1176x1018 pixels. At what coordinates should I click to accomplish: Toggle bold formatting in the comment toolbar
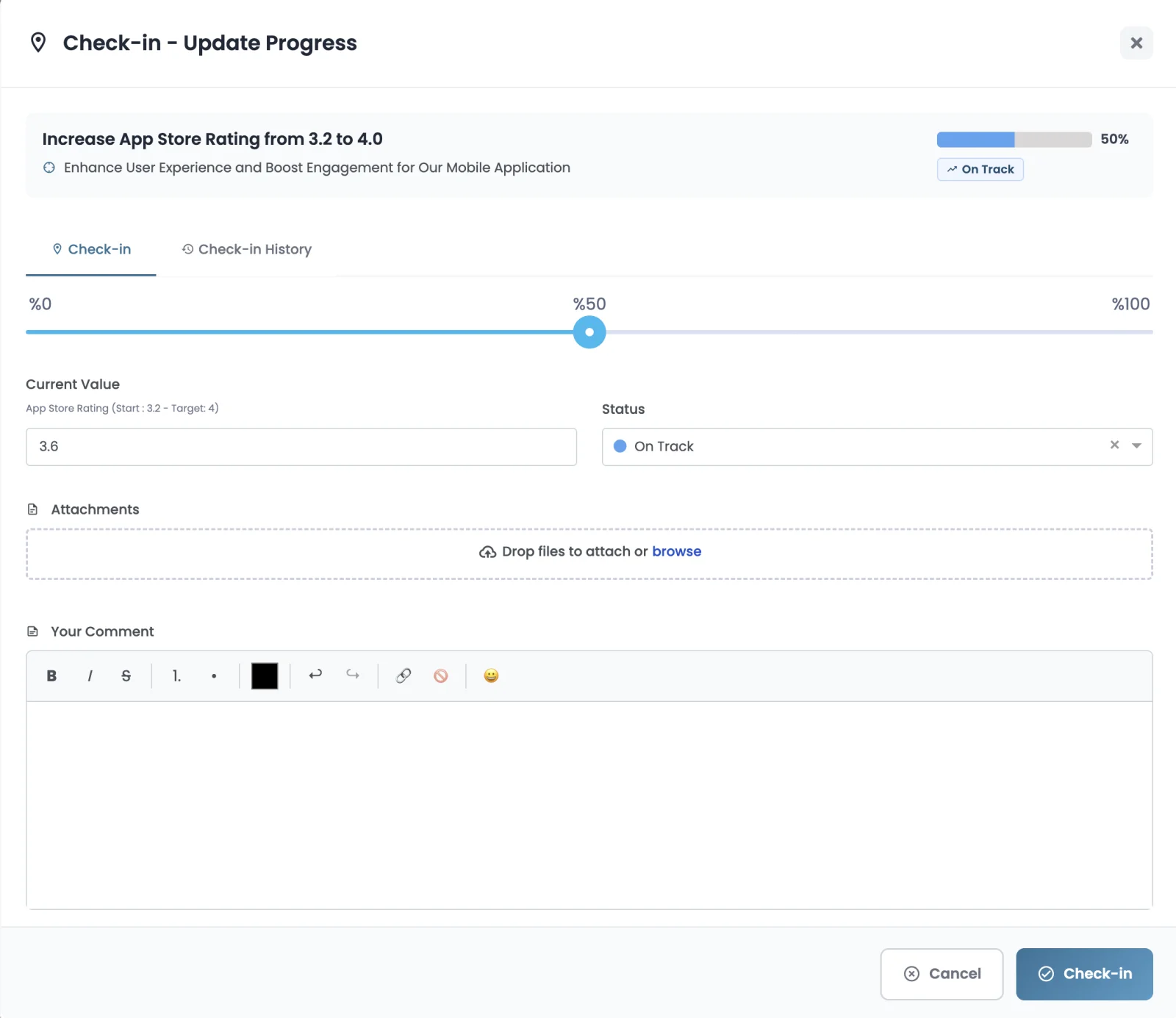coord(51,675)
